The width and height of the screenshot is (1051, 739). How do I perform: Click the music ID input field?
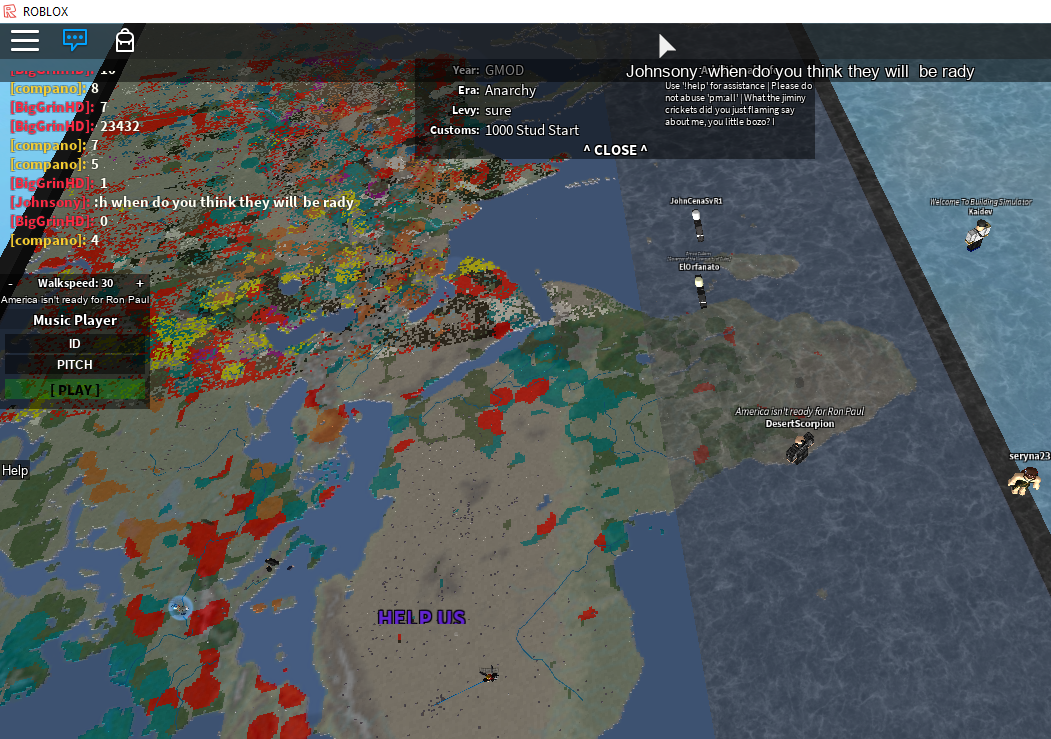74,344
